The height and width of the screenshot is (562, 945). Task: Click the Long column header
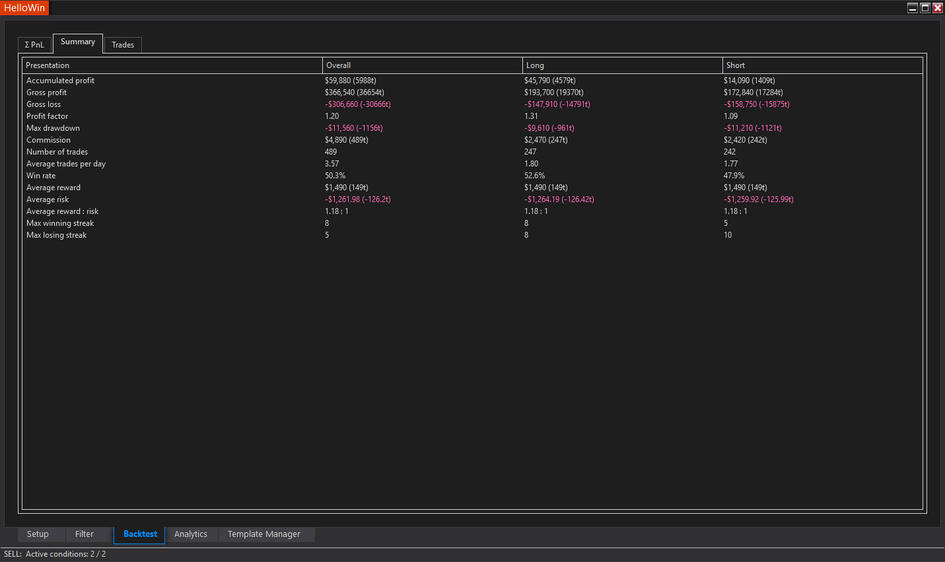pos(535,66)
